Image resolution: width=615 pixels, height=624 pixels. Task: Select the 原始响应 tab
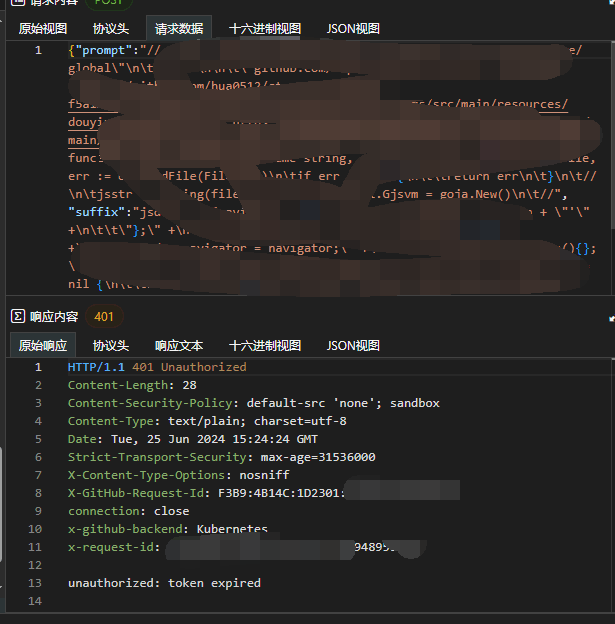click(x=43, y=345)
